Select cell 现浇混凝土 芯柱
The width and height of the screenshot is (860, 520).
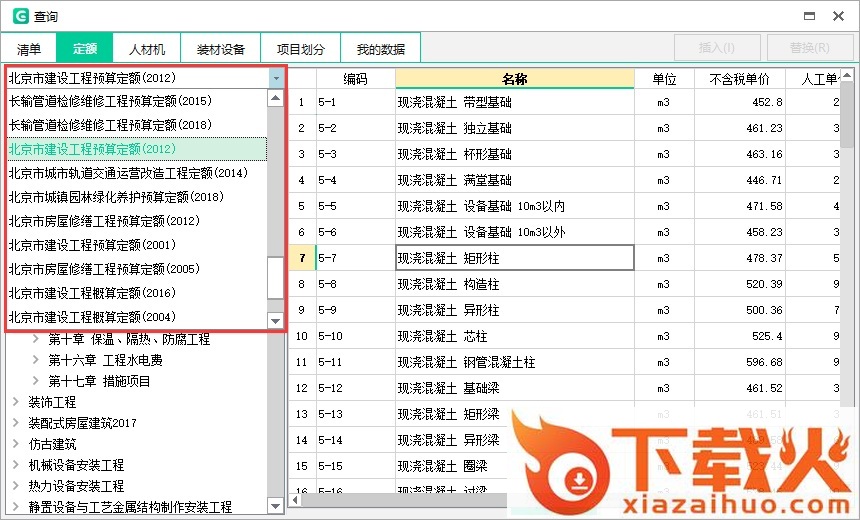[514, 336]
